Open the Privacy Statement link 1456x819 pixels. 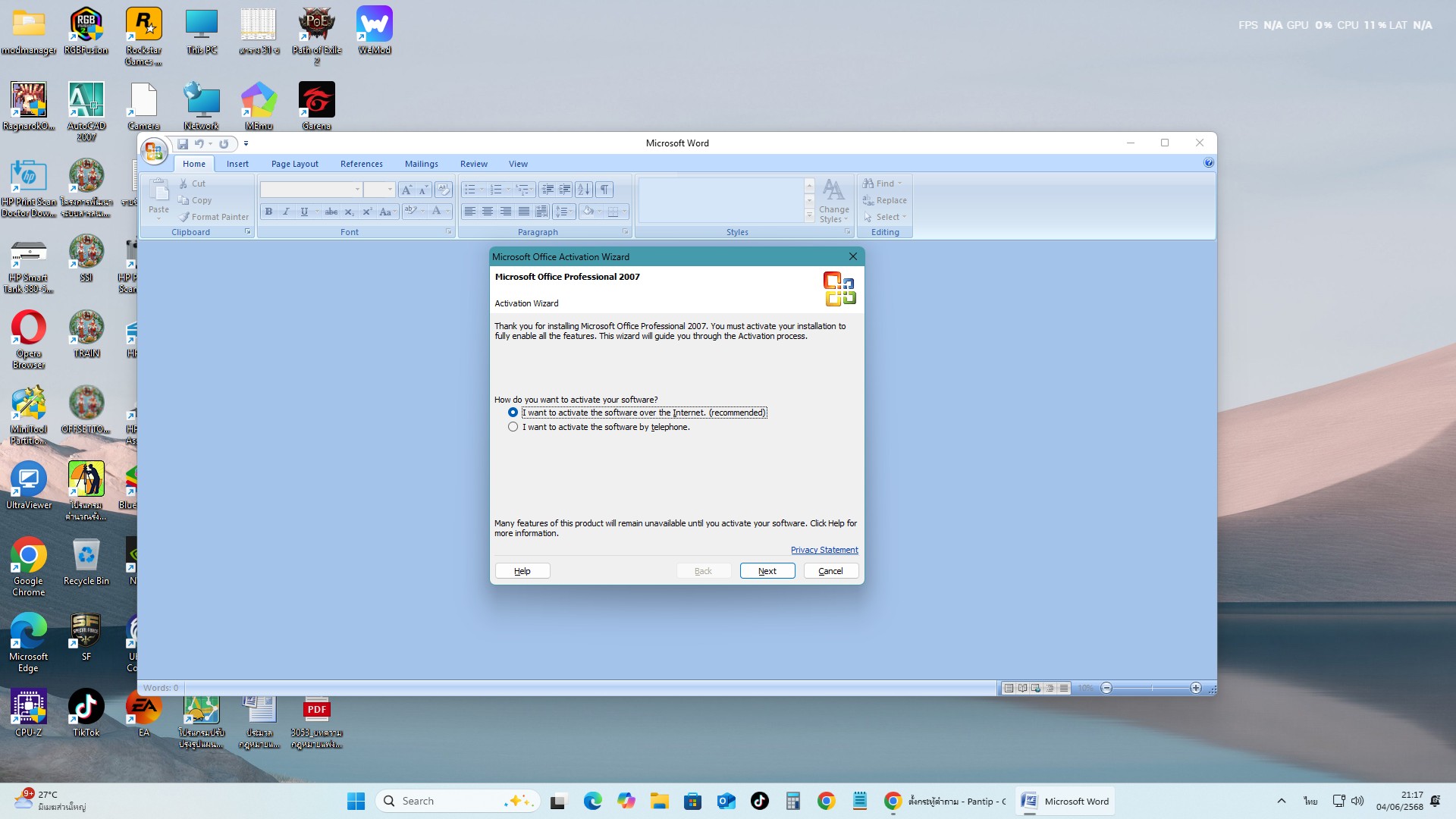click(824, 551)
